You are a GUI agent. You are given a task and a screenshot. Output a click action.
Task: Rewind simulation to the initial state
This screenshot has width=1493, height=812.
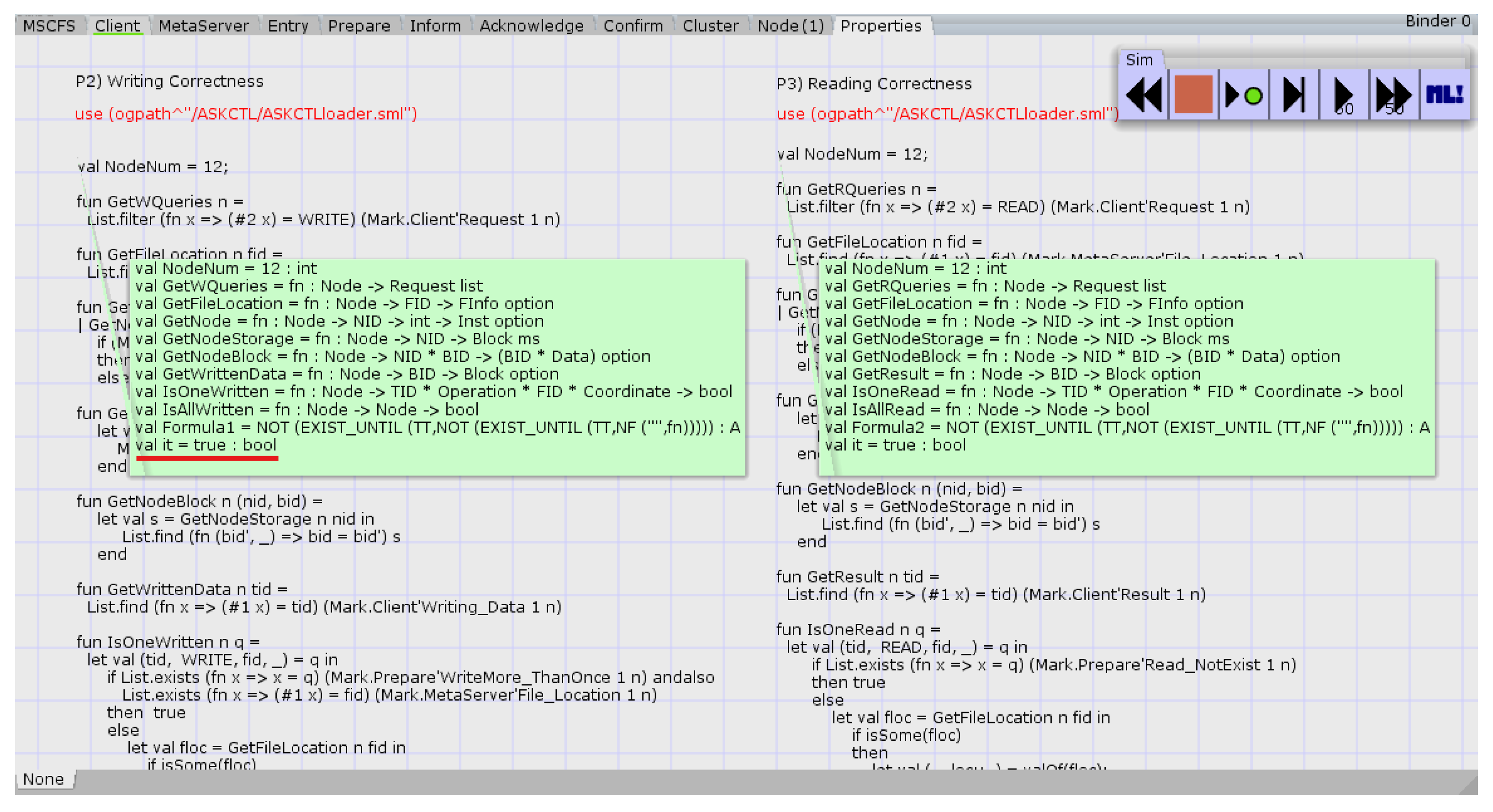1142,95
